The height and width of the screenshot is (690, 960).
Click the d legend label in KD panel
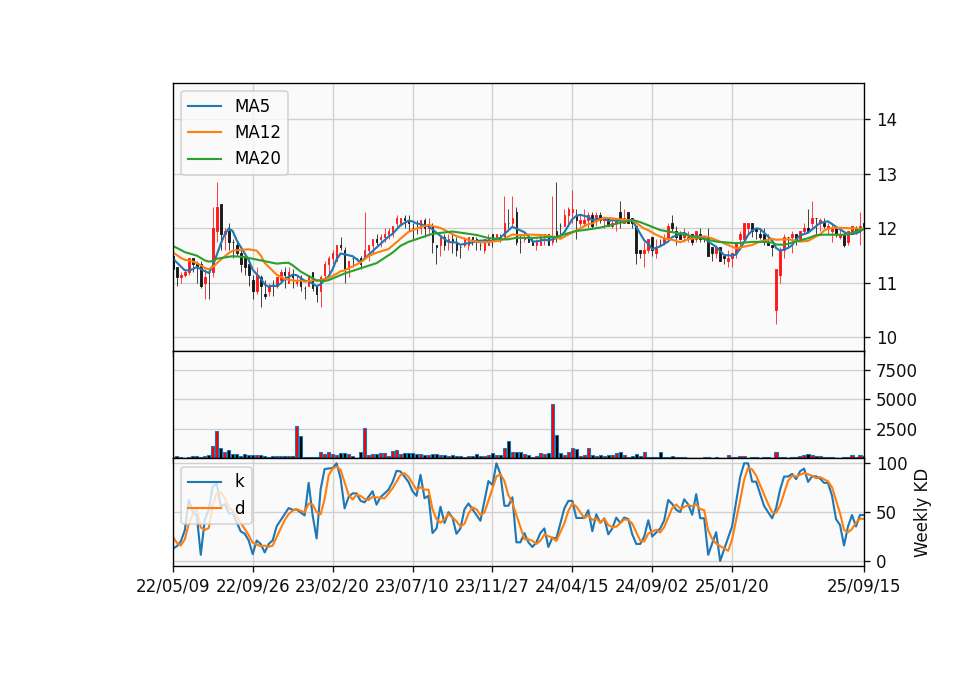[x=240, y=508]
